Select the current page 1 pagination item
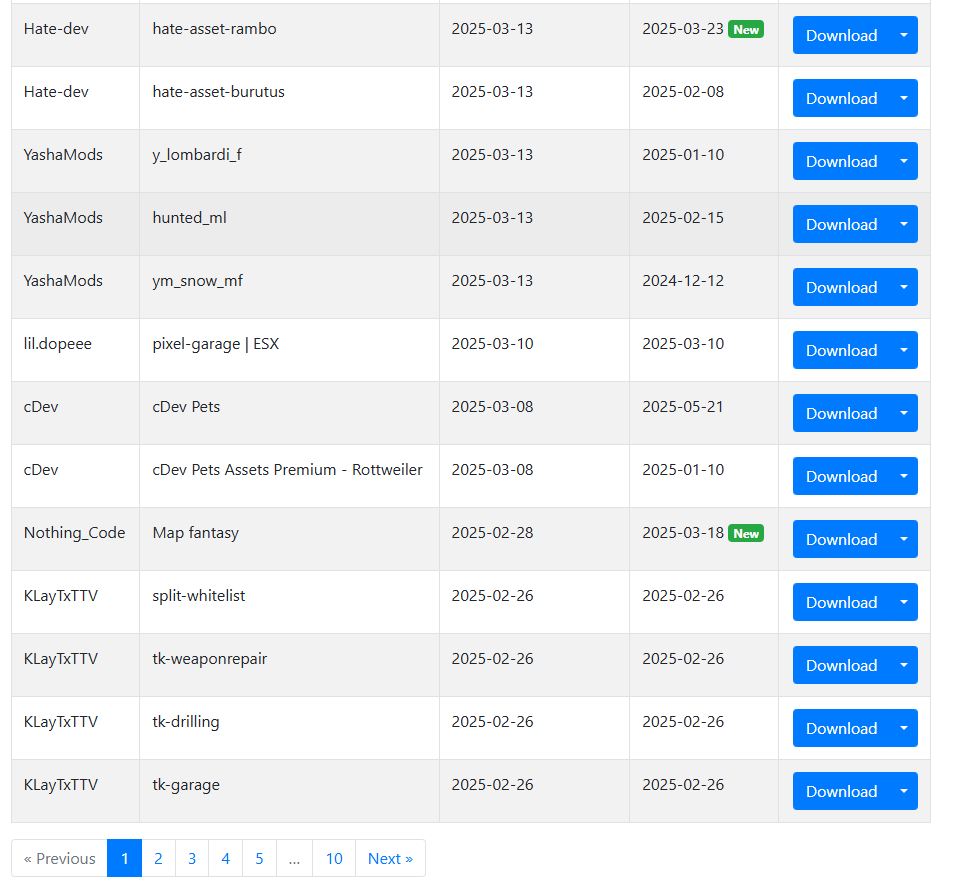The width and height of the screenshot is (971, 878). point(124,858)
